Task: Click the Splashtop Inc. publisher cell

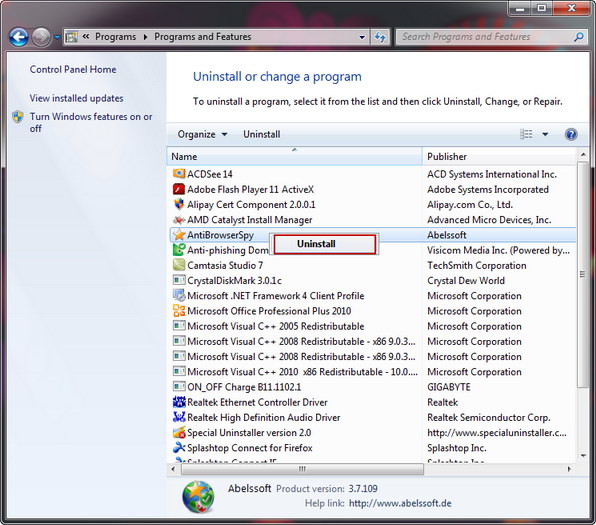Action: click(x=457, y=448)
